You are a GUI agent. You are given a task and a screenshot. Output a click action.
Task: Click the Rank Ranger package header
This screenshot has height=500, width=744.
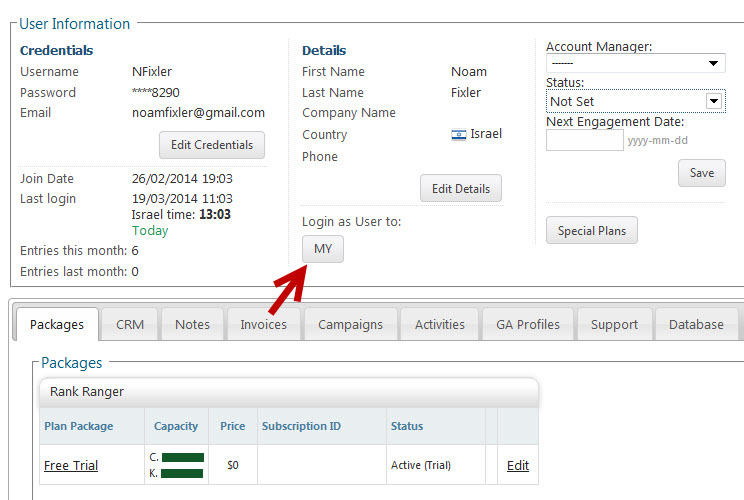coord(289,392)
